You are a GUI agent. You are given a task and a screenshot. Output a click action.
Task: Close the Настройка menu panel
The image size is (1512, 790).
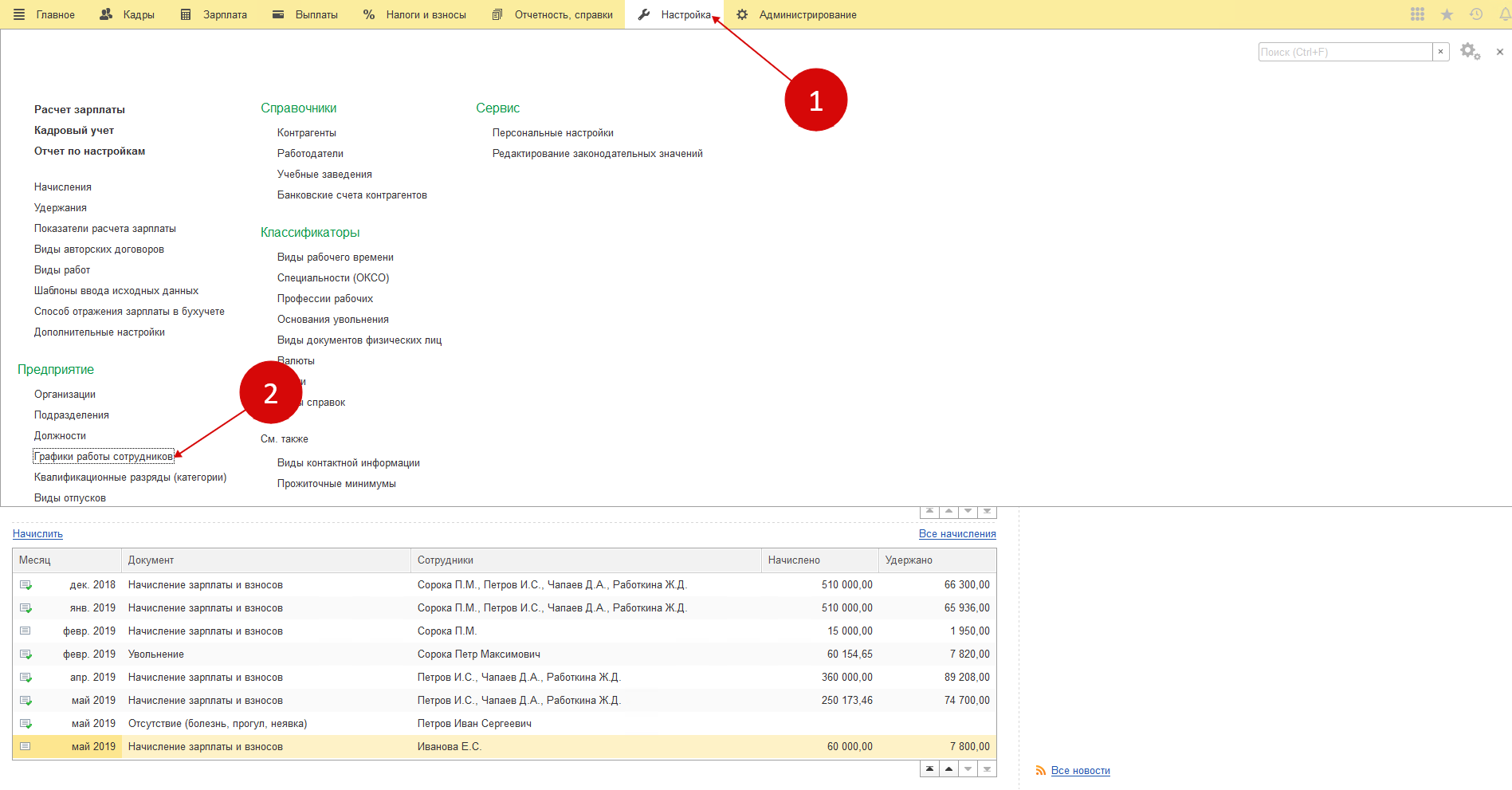tap(1500, 52)
